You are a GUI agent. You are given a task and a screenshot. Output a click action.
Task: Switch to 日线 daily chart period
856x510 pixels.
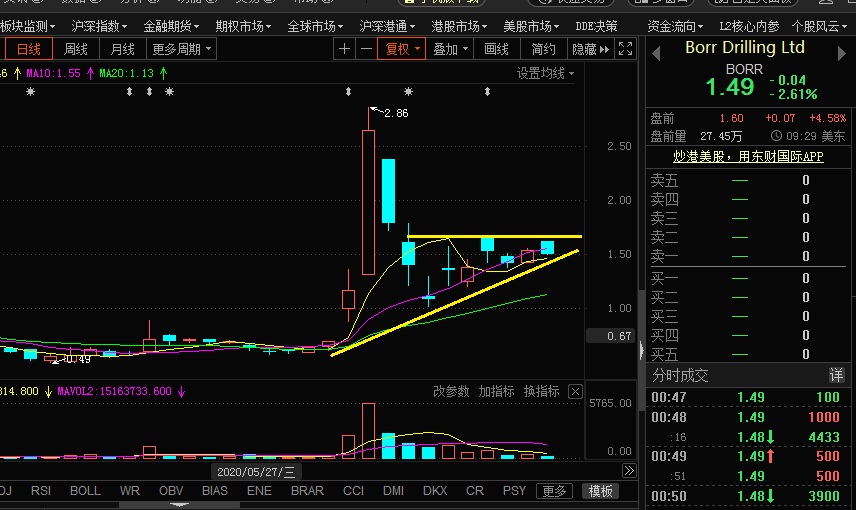[x=29, y=49]
